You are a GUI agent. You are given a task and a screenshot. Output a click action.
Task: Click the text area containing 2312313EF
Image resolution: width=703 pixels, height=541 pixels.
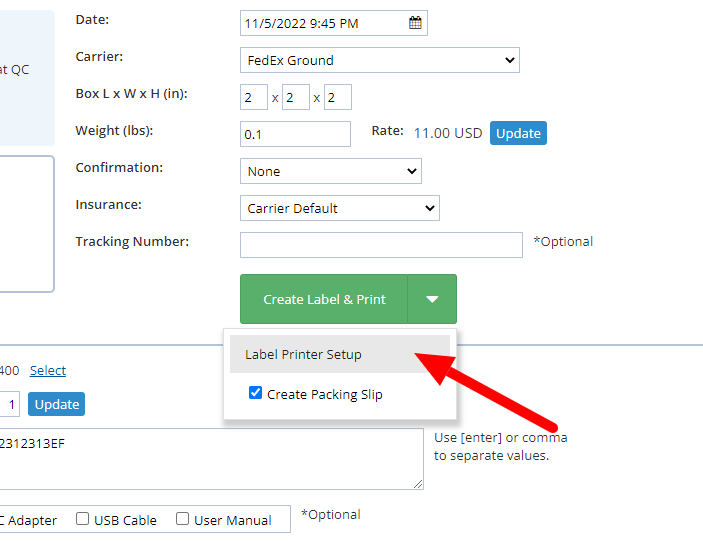coord(210,459)
